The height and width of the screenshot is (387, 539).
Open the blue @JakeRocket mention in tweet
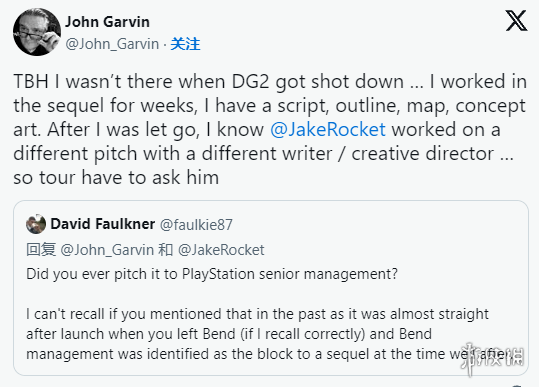(328, 130)
